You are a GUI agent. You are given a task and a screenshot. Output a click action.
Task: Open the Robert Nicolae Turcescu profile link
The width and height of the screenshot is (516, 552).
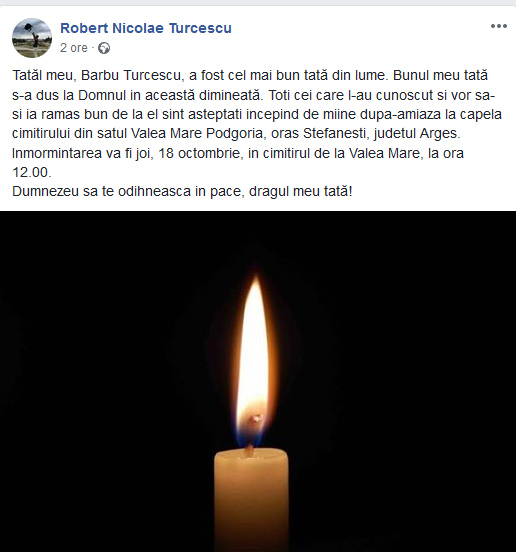tap(146, 28)
